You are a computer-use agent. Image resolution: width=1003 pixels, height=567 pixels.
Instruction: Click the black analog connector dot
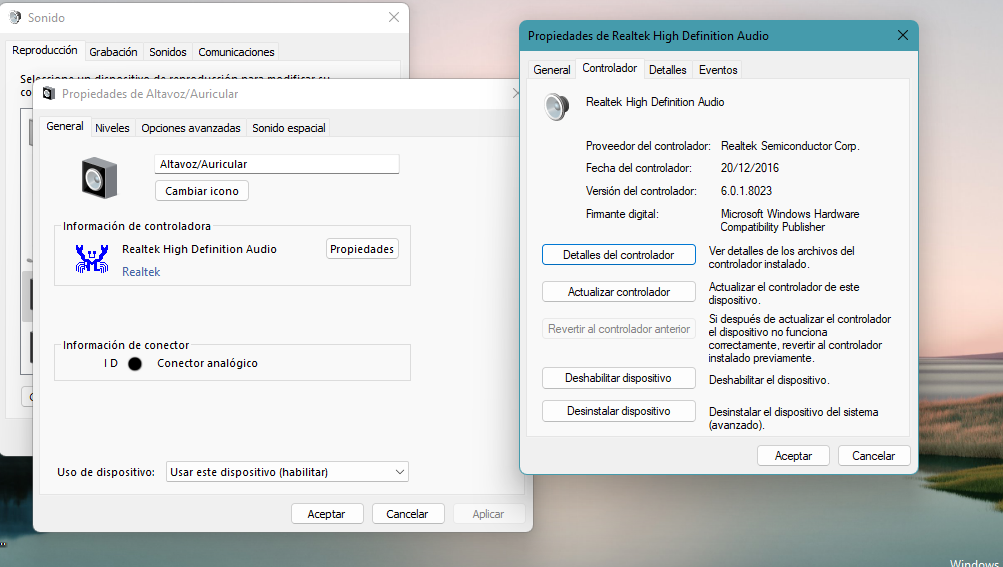(135, 363)
